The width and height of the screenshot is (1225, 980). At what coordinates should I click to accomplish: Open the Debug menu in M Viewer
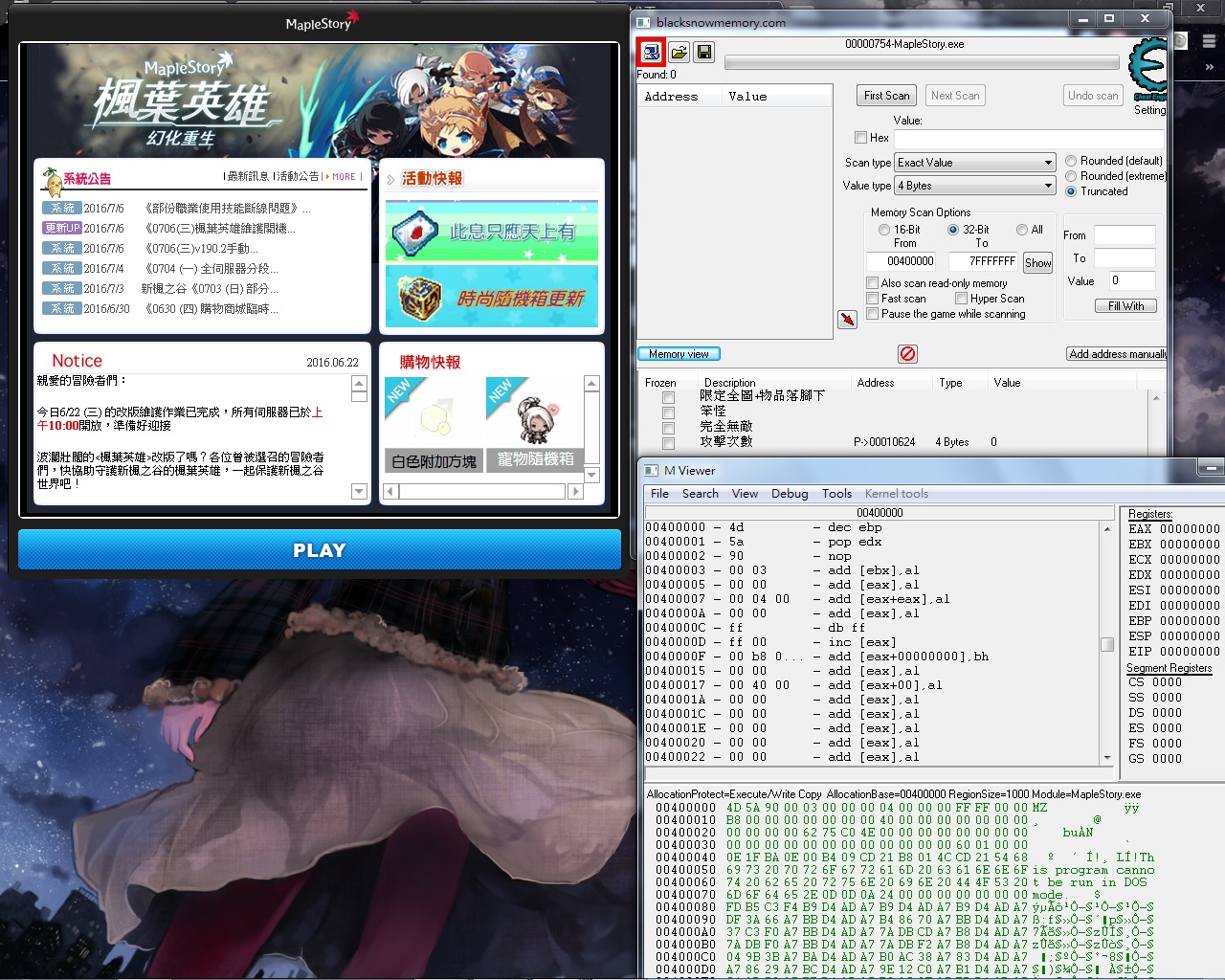point(790,494)
